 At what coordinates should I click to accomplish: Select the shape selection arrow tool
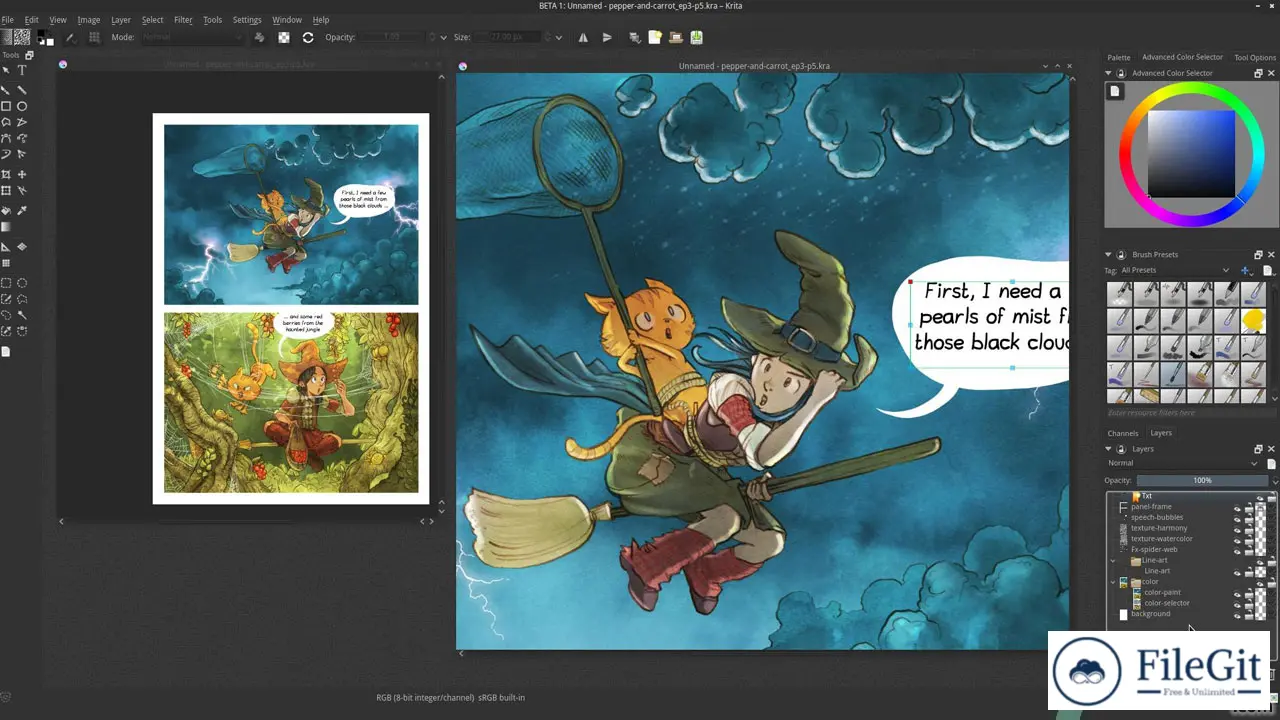[x=6, y=70]
